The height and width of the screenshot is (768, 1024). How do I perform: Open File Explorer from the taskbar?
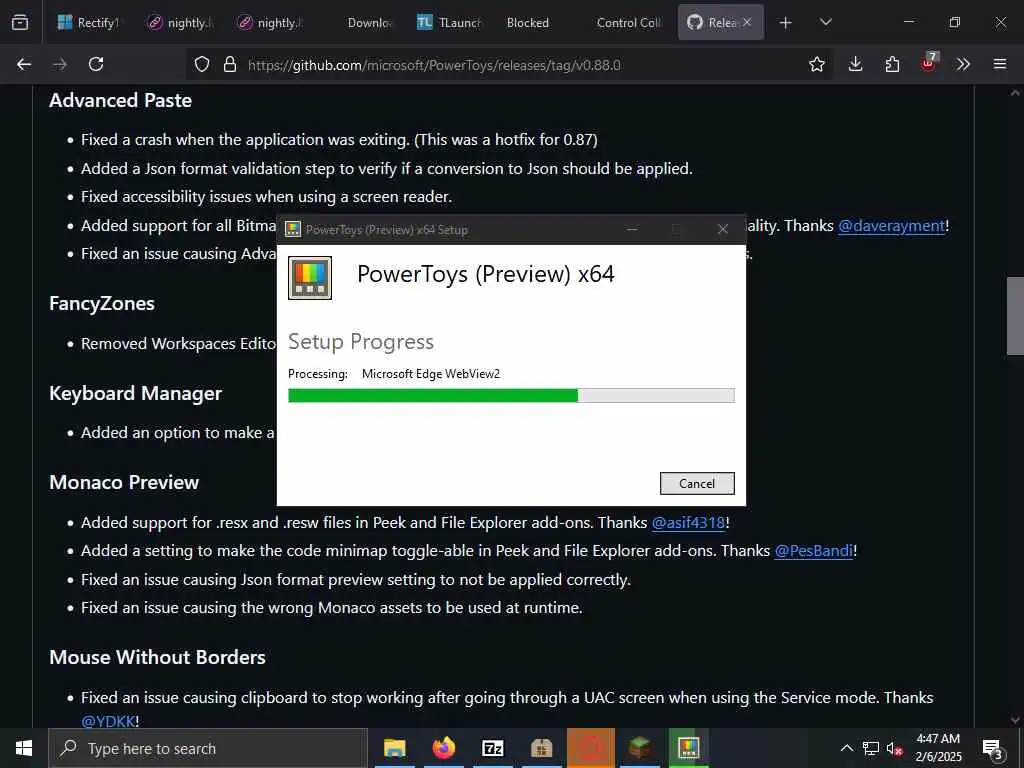[x=394, y=748]
